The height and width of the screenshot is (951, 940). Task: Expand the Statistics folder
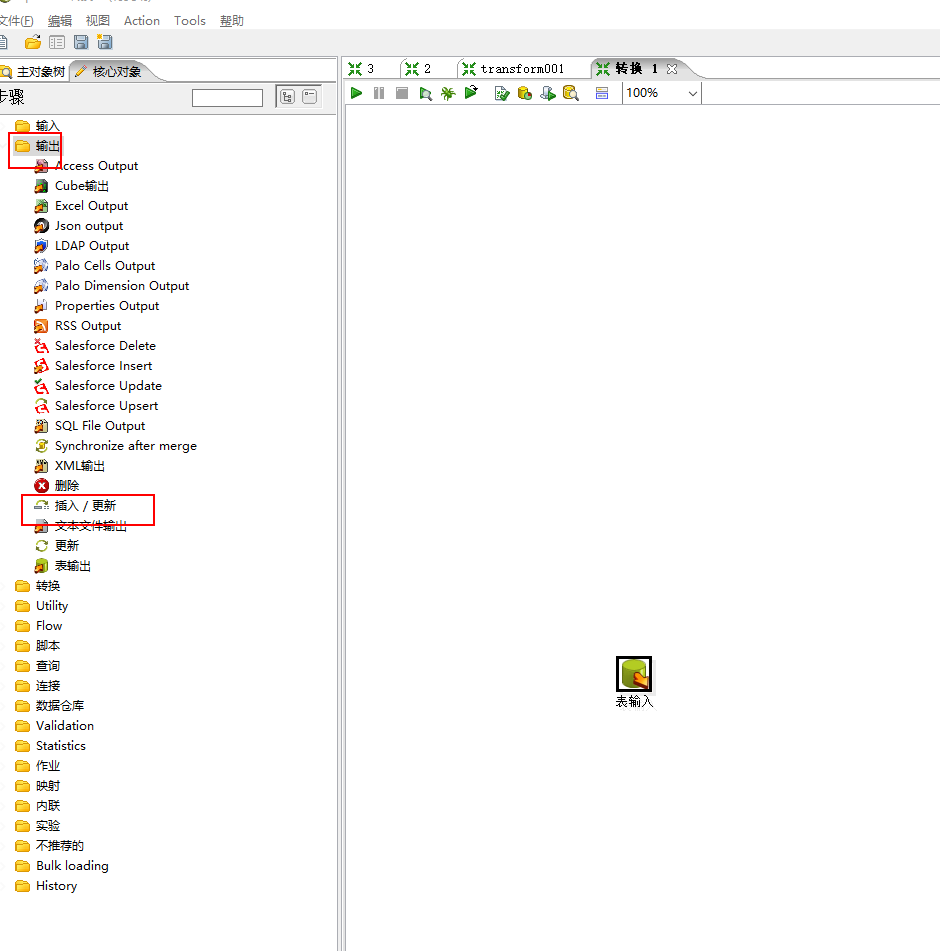click(x=50, y=745)
